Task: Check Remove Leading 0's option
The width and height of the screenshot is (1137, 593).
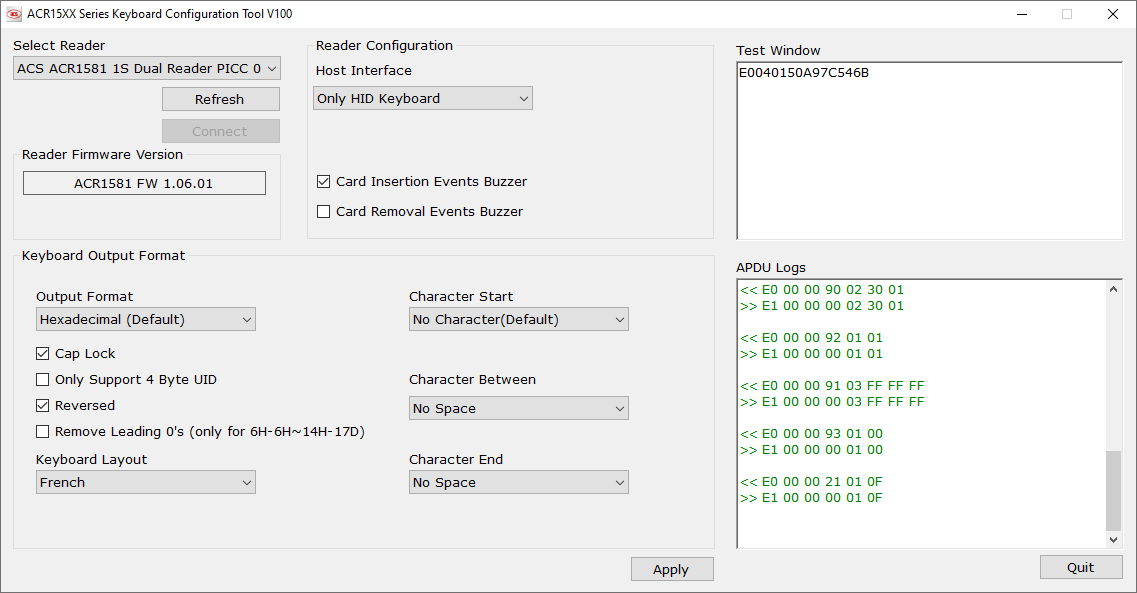Action: (43, 432)
